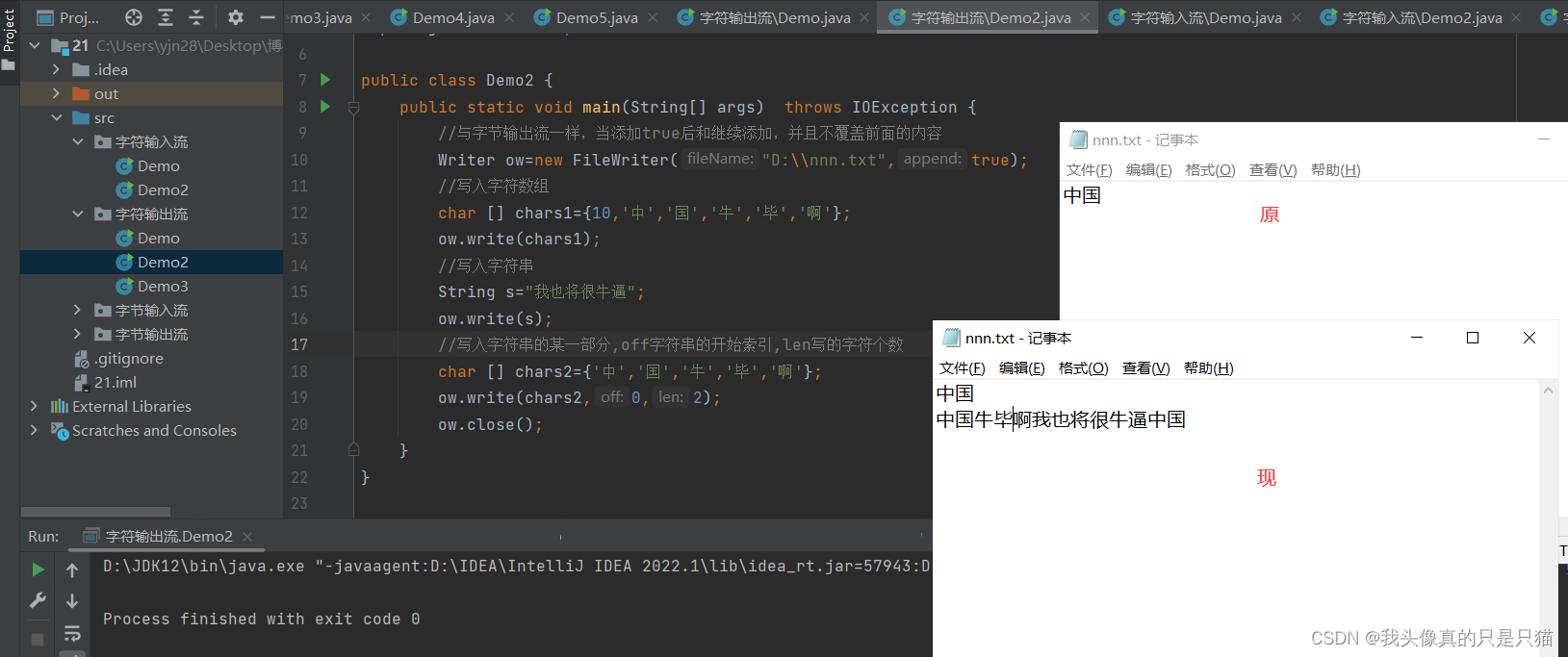Open the Project tool window side tab

pyautogui.click(x=10, y=38)
